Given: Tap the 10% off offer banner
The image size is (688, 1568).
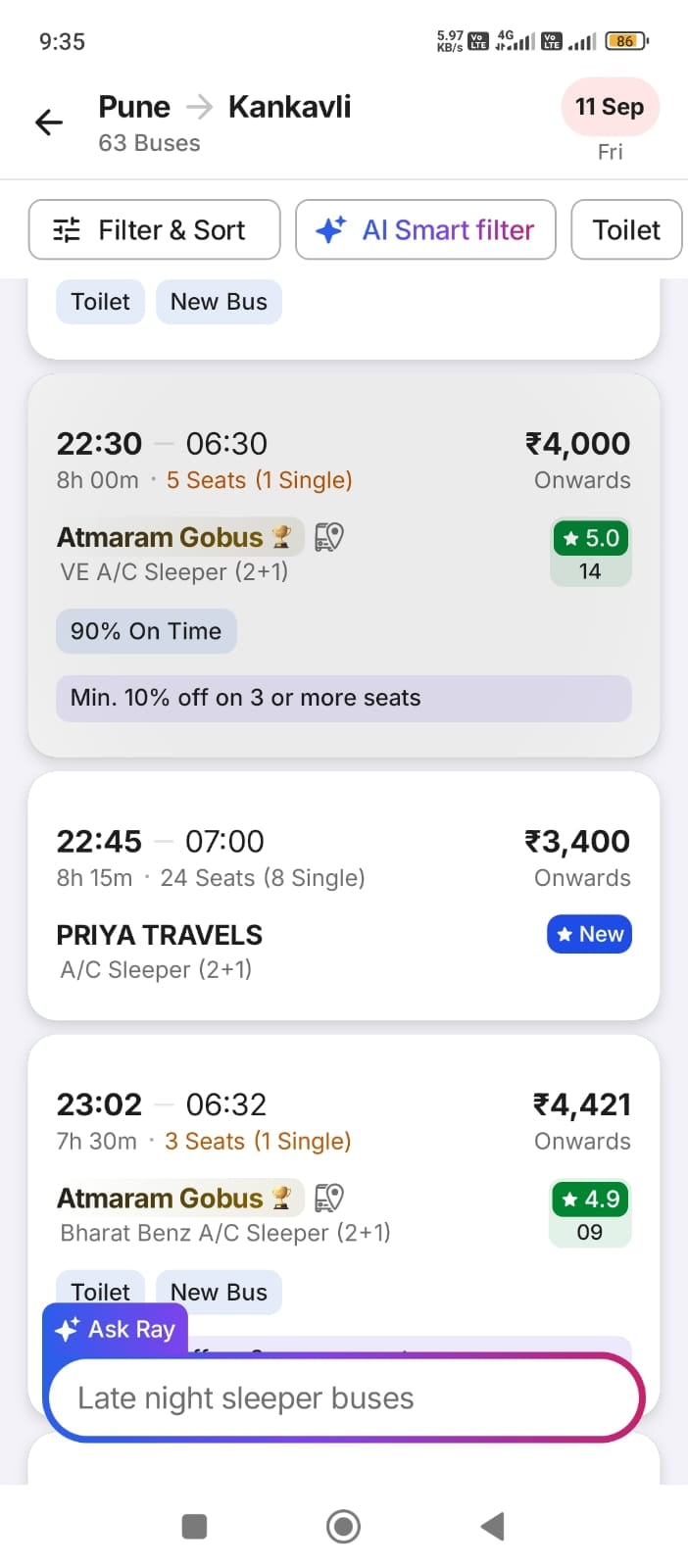Looking at the screenshot, I should [x=344, y=698].
